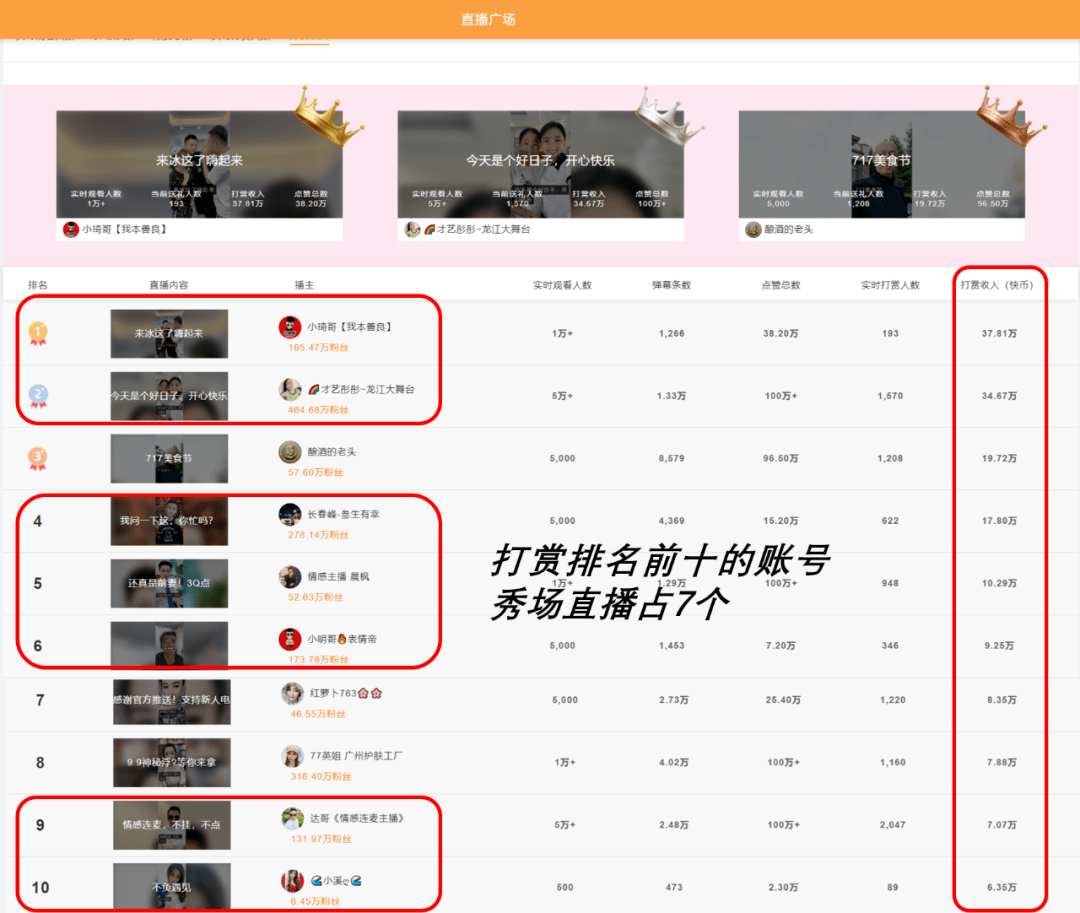
Task: Click the 195.47万粉丝 follower count
Action: click(318, 348)
